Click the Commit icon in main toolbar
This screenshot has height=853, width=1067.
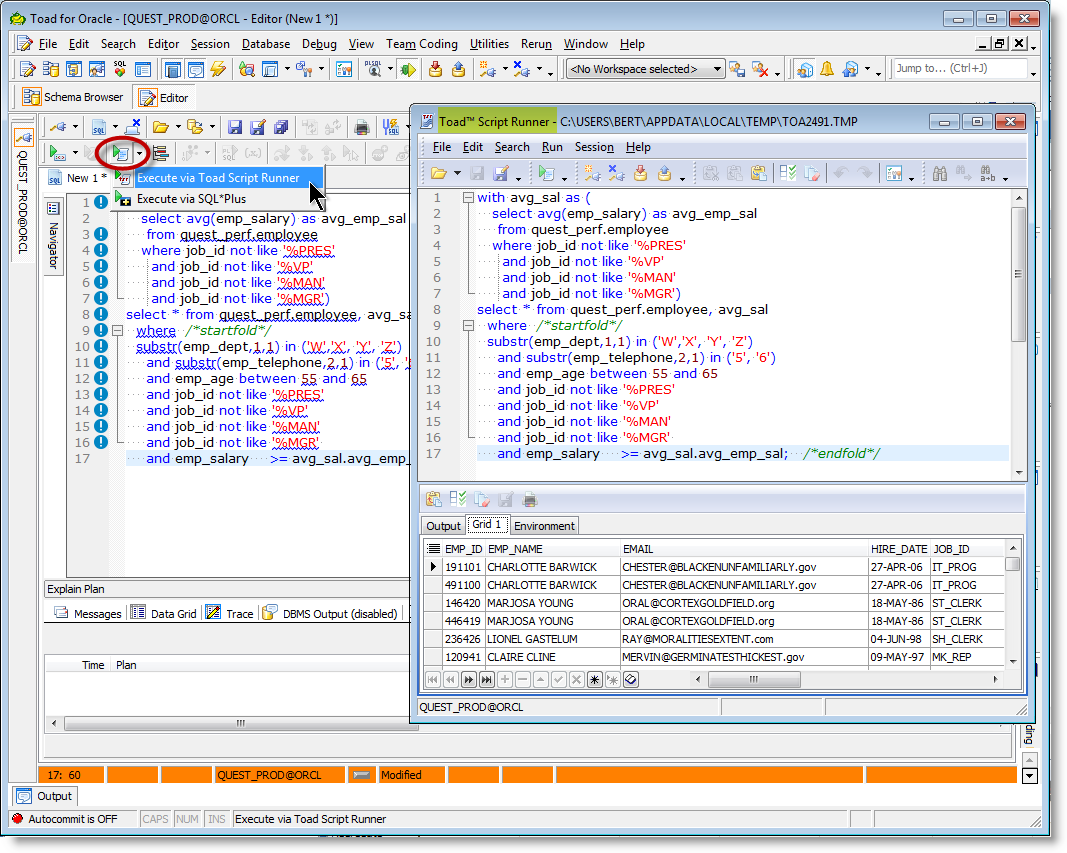tap(436, 69)
